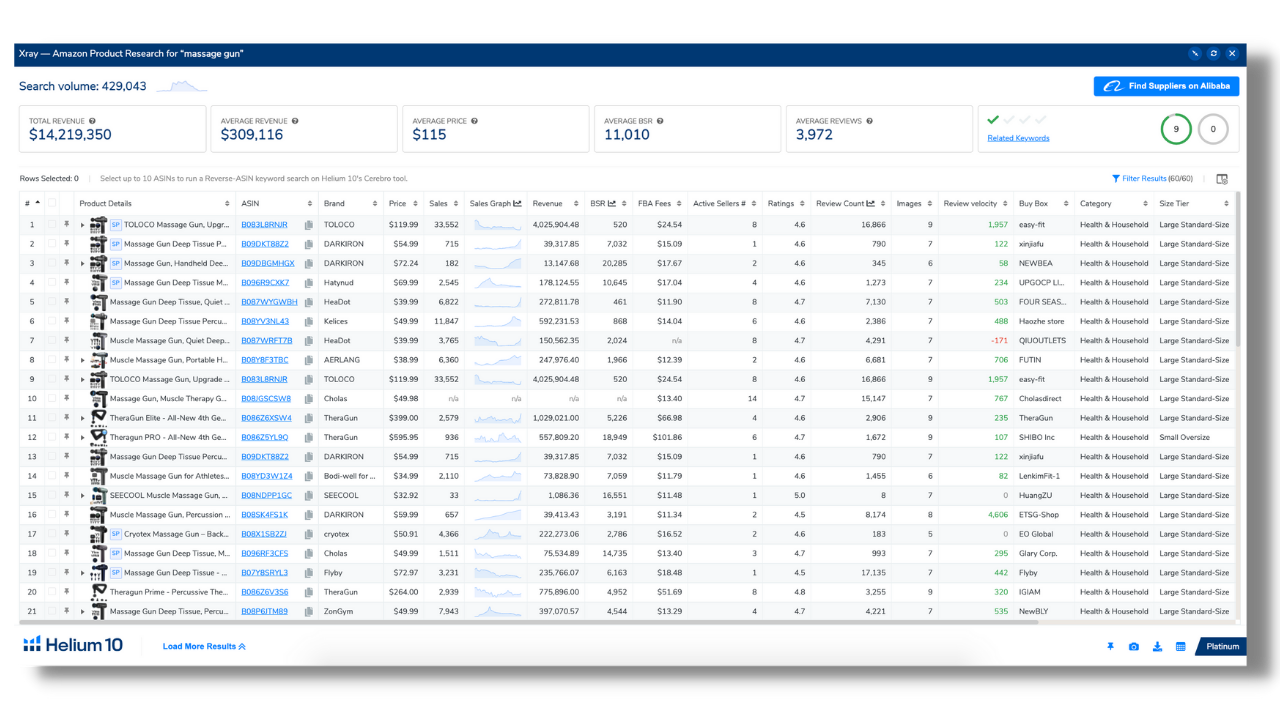The image size is (1280, 720).
Task: Click Find Suppliers on Alibaba button
Action: [1166, 86]
